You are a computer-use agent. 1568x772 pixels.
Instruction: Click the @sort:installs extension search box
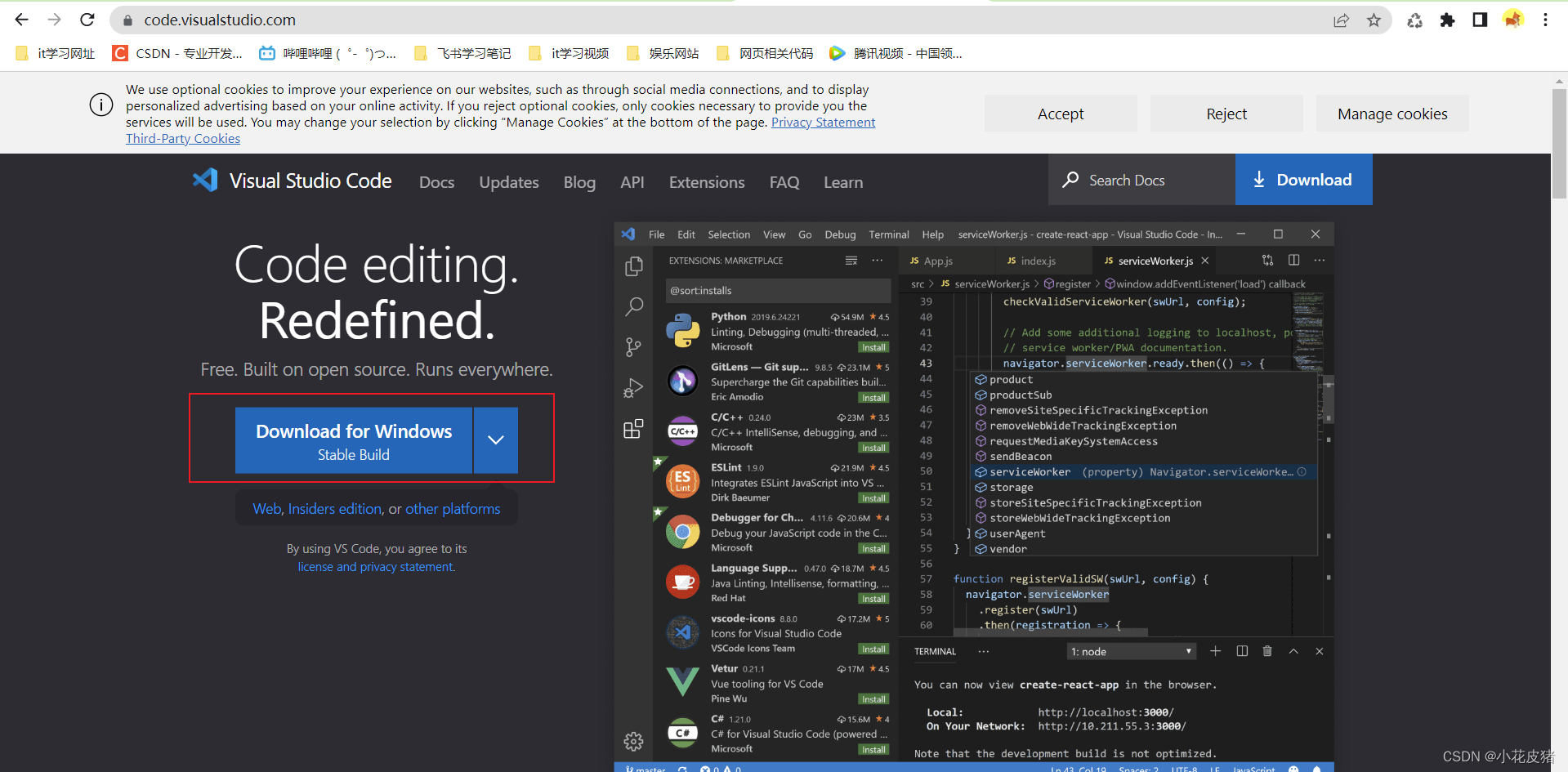[778, 291]
